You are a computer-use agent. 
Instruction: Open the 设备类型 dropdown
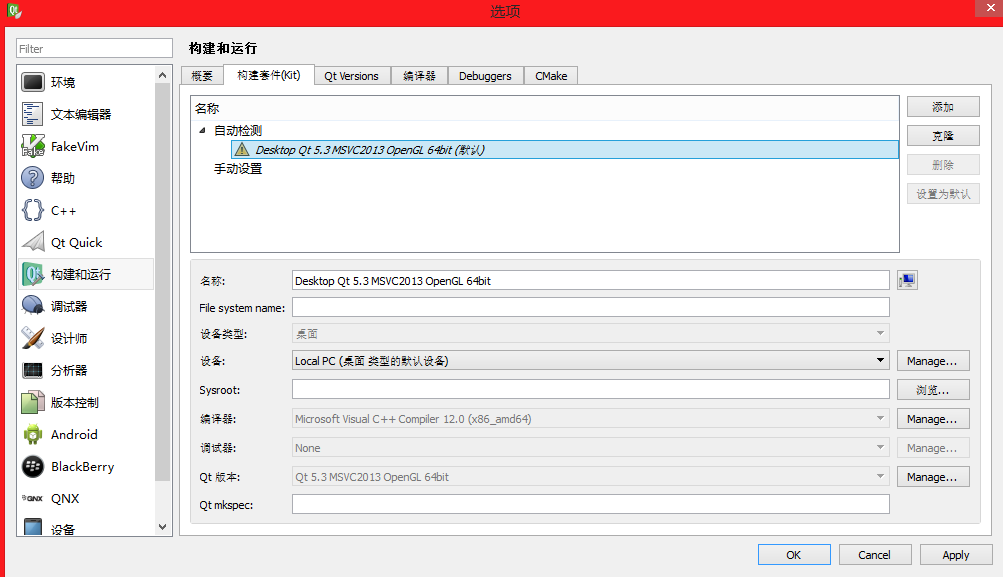(x=590, y=333)
